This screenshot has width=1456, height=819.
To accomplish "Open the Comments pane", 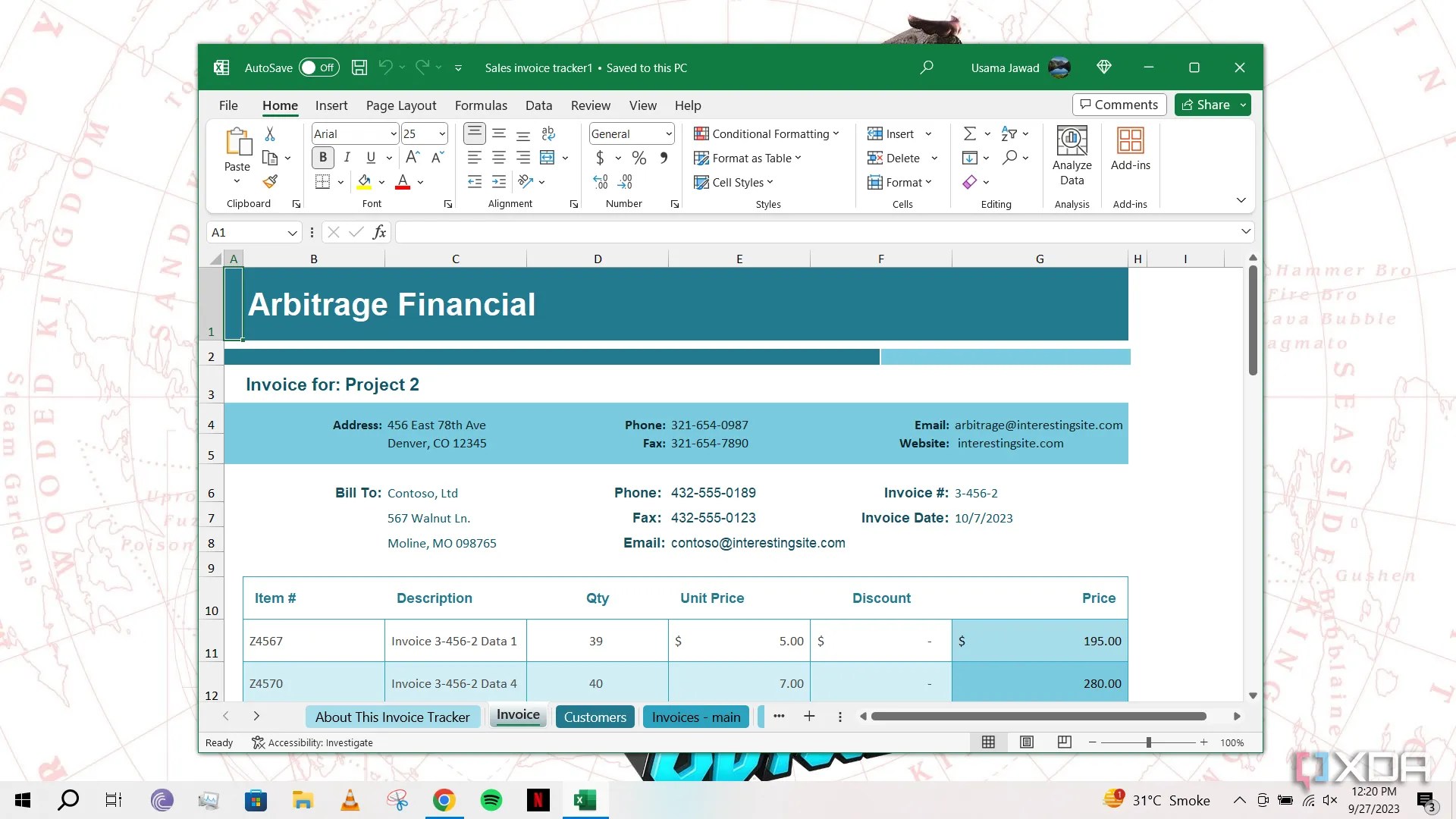I will (x=1119, y=105).
